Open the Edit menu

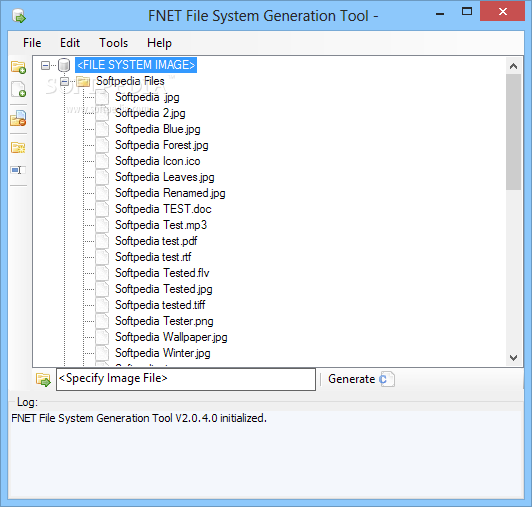tap(70, 43)
